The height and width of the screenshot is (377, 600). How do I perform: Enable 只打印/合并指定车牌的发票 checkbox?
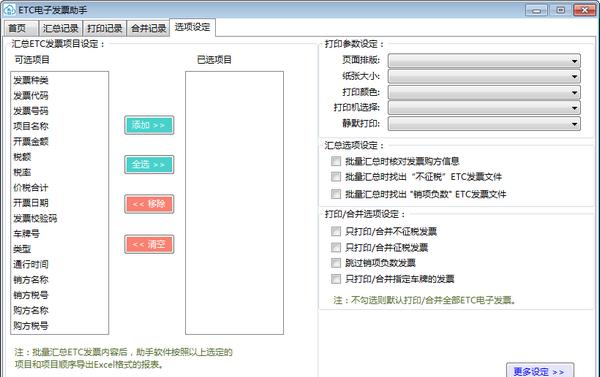[336, 279]
